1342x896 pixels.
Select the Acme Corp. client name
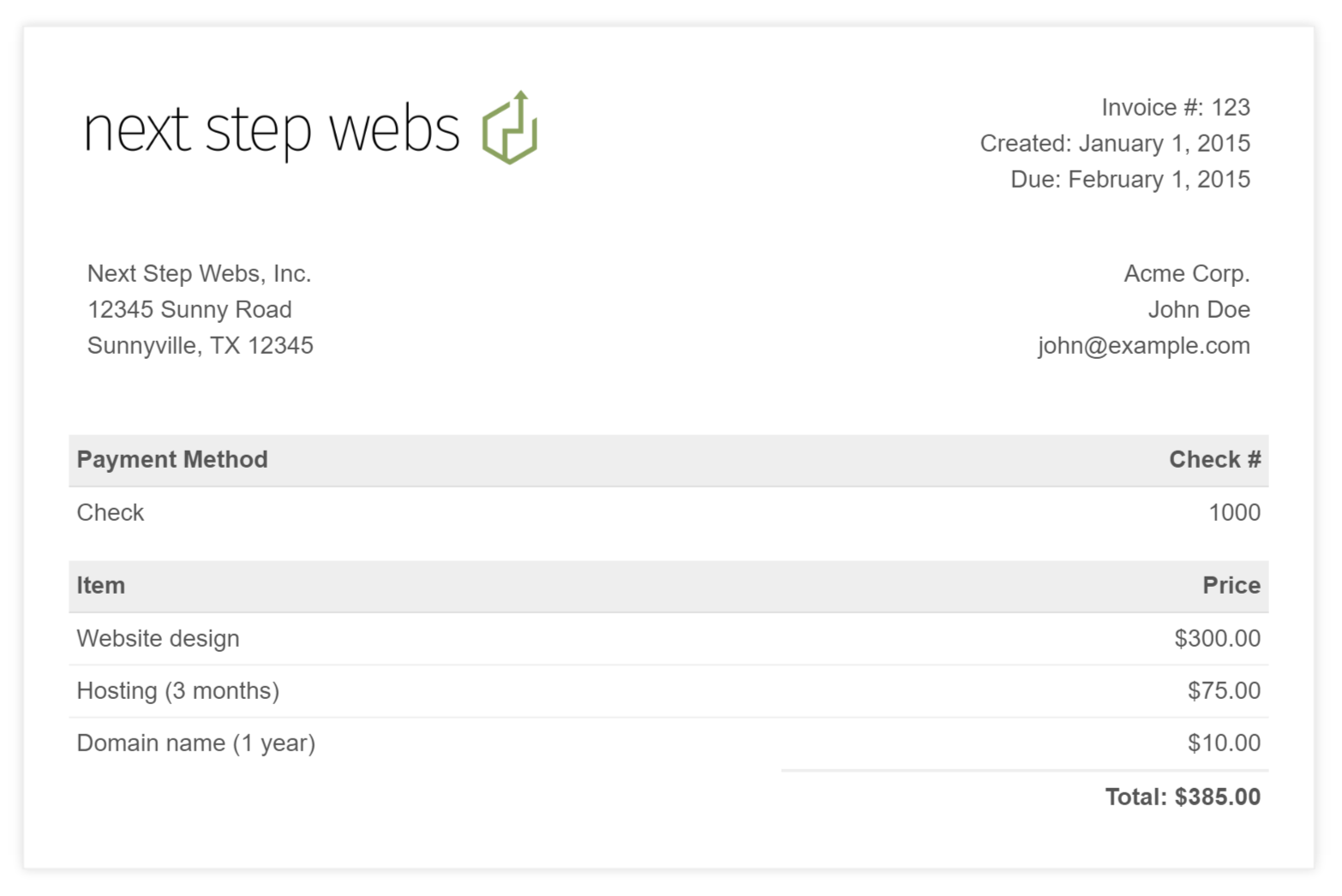pyautogui.click(x=1186, y=273)
